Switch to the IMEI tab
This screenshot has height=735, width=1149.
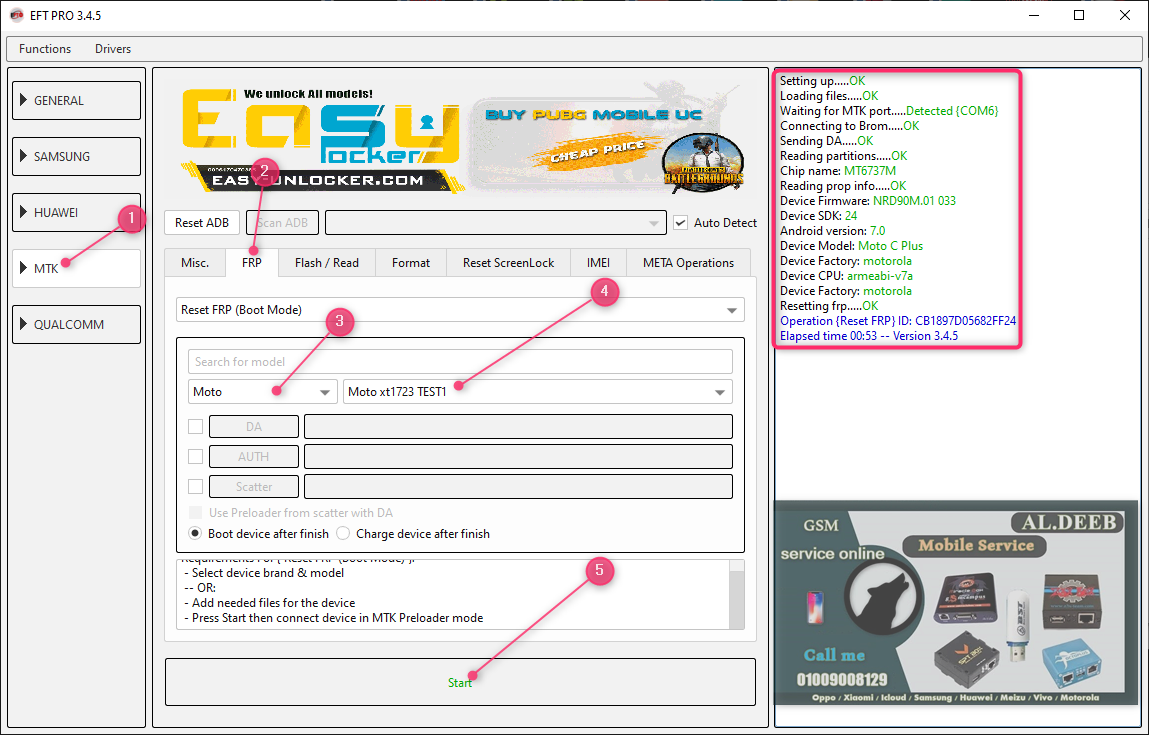[599, 263]
